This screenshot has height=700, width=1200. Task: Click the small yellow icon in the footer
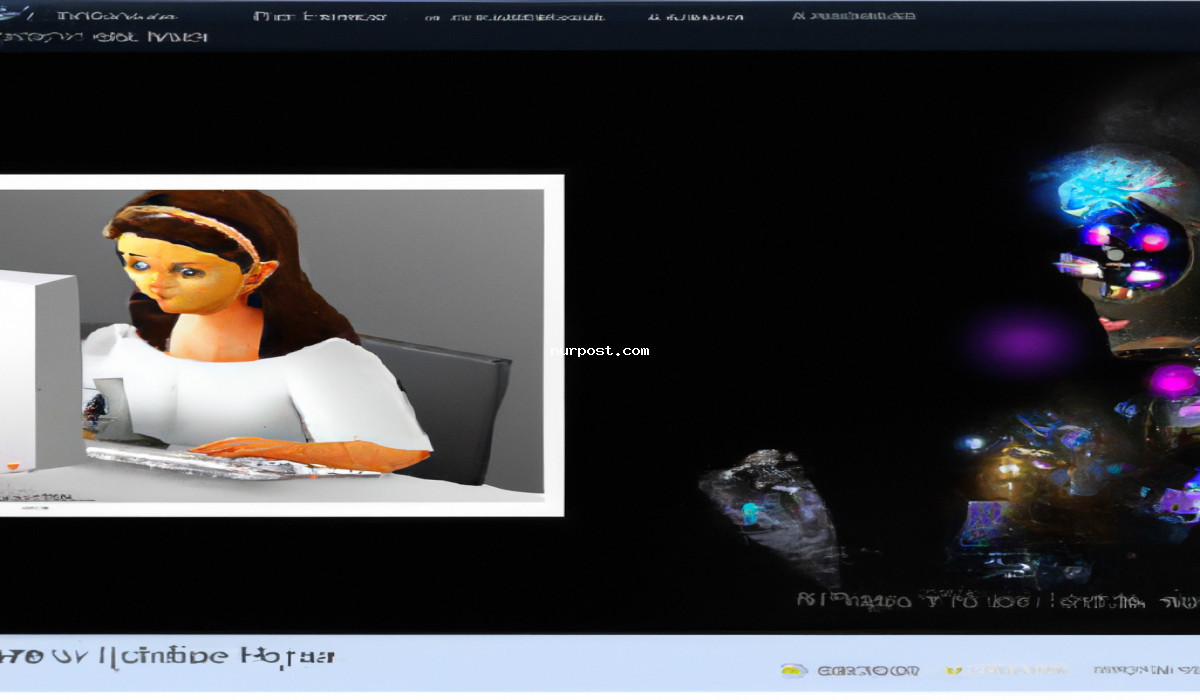click(954, 671)
